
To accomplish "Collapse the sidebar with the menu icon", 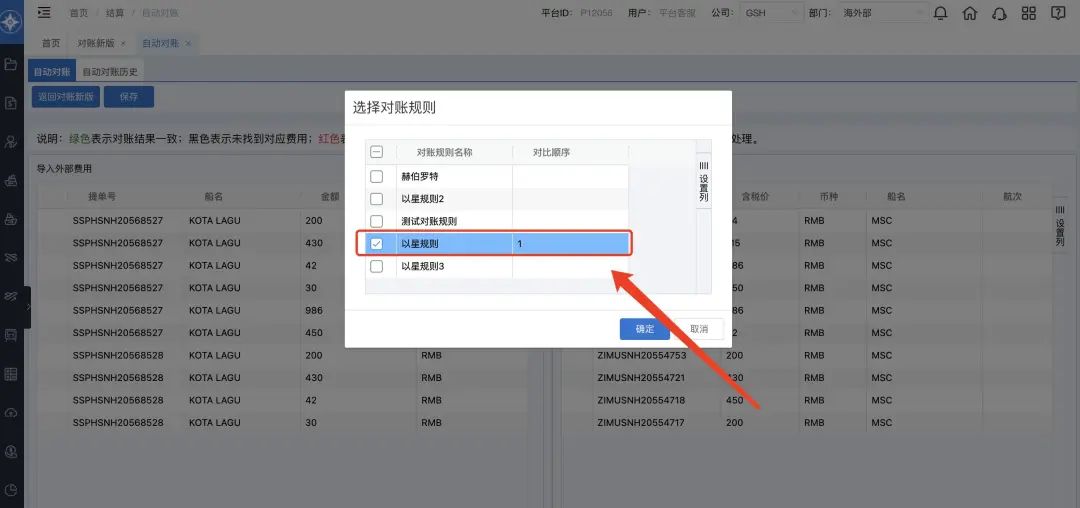I will [44, 13].
